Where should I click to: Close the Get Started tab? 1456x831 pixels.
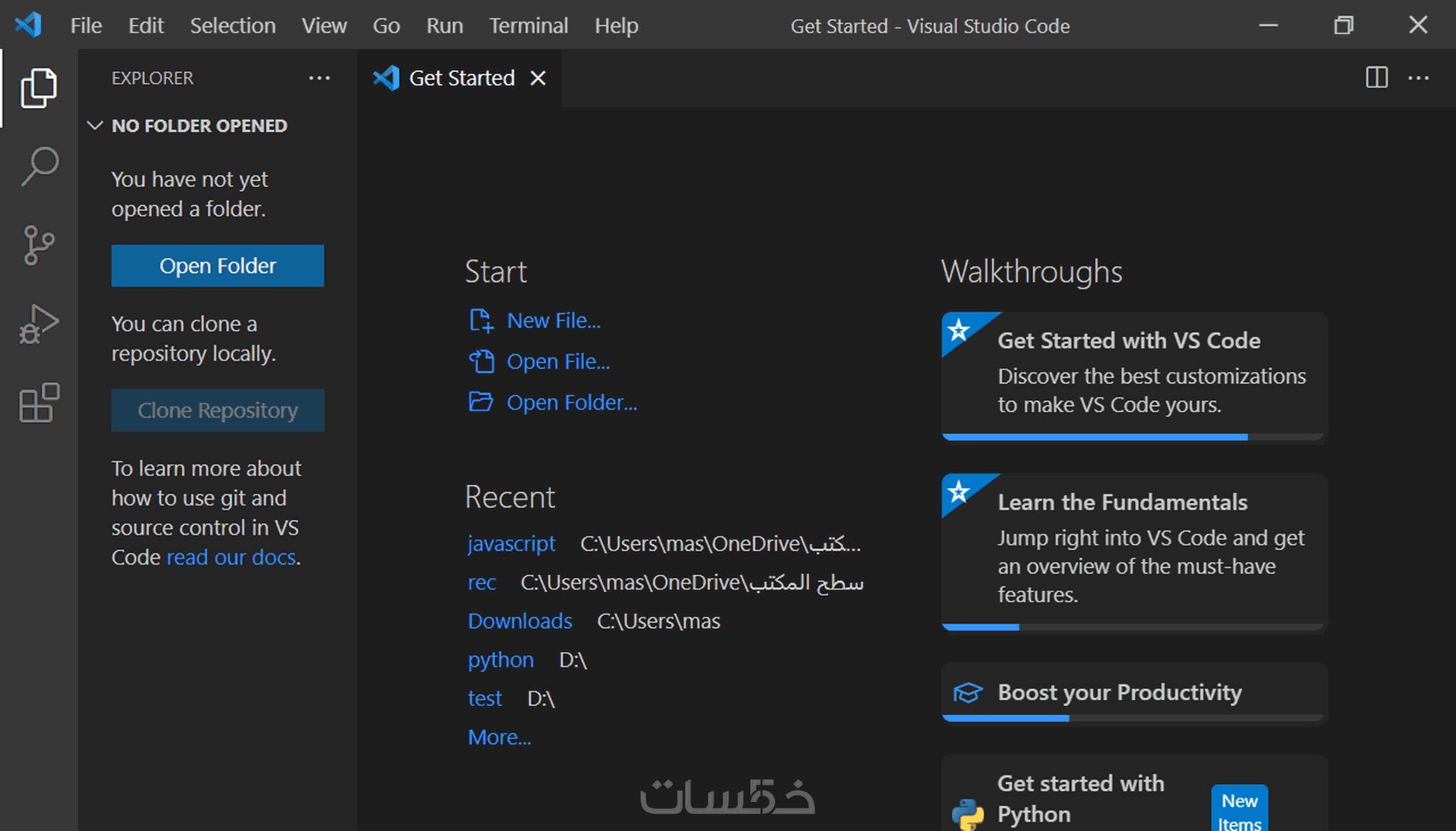[x=538, y=78]
